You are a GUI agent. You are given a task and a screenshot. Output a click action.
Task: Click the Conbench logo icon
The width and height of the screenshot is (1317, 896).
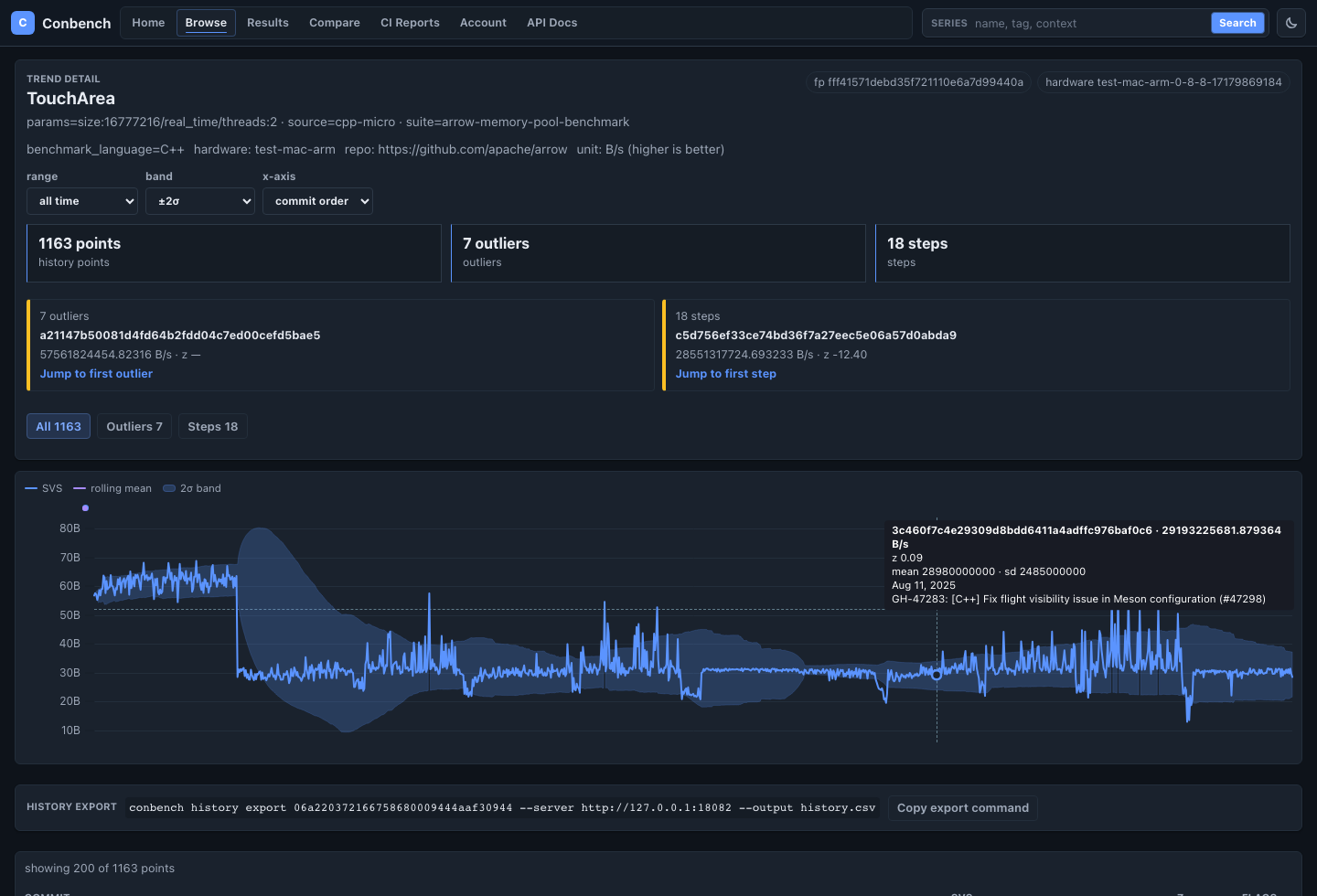(x=23, y=23)
